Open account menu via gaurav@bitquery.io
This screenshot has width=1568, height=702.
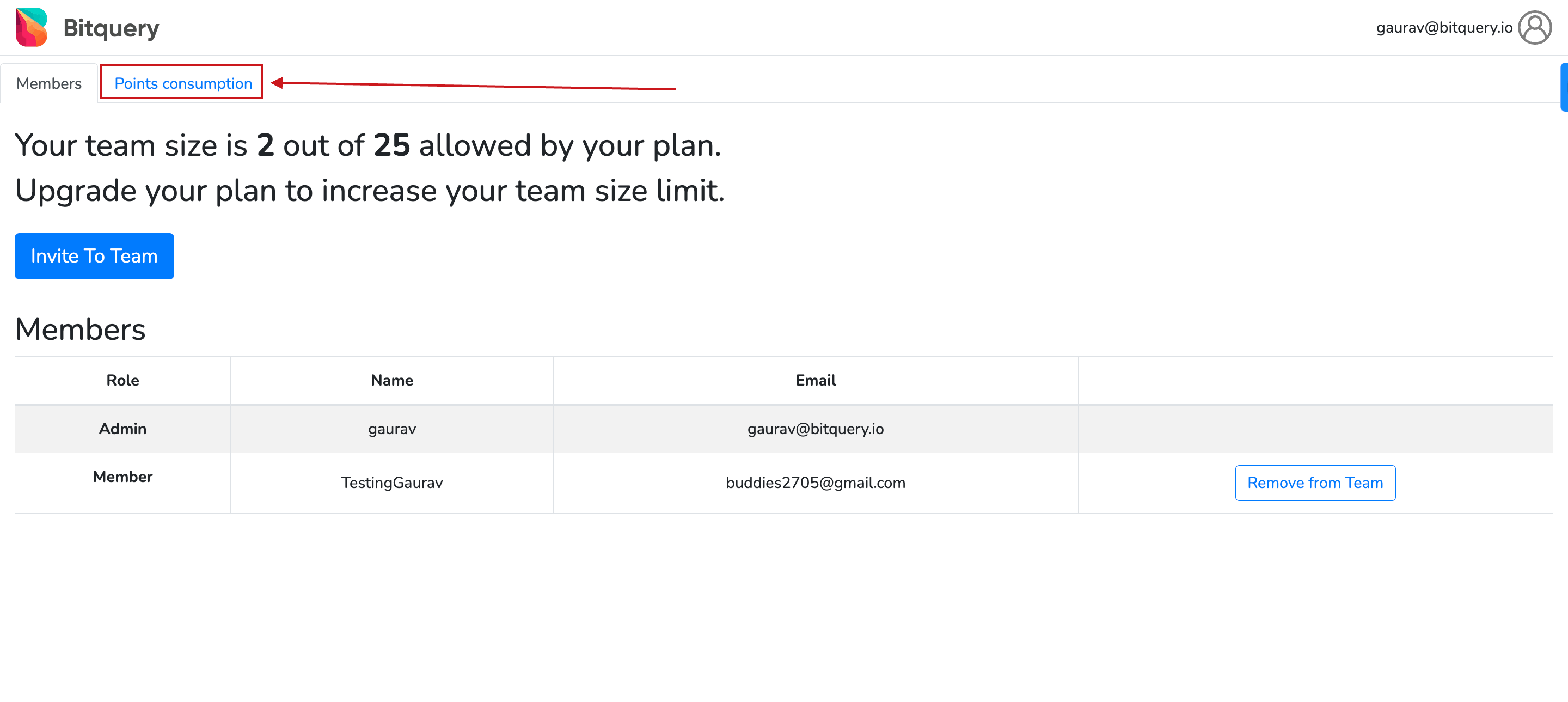[x=1444, y=28]
